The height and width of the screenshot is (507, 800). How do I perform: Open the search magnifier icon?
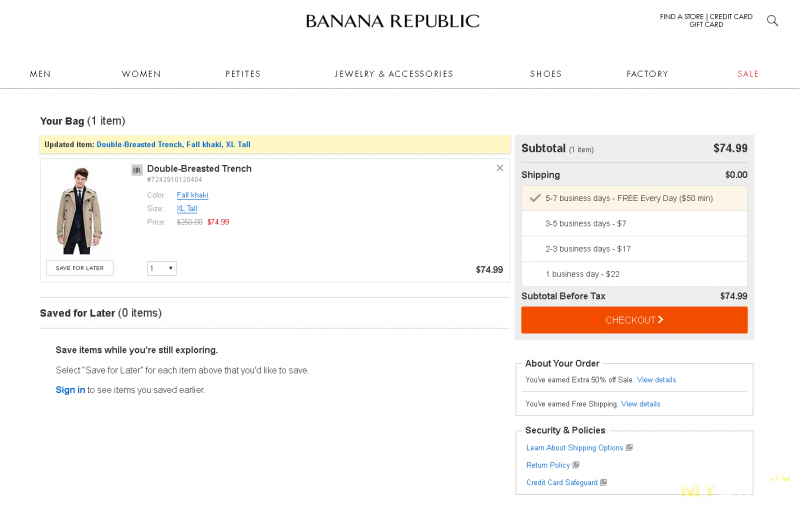tap(772, 20)
